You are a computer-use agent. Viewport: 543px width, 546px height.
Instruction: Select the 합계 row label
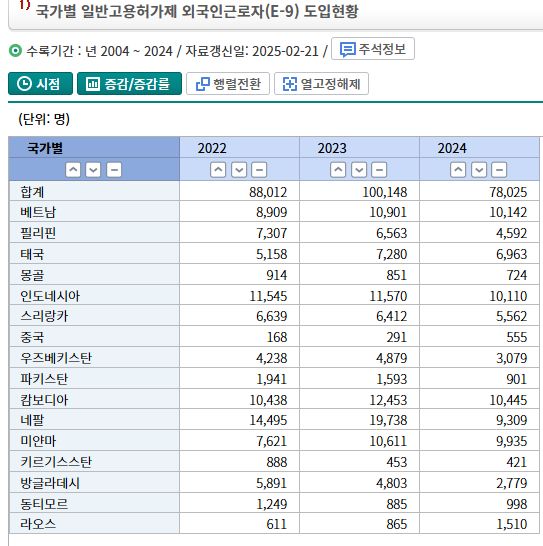click(x=32, y=192)
